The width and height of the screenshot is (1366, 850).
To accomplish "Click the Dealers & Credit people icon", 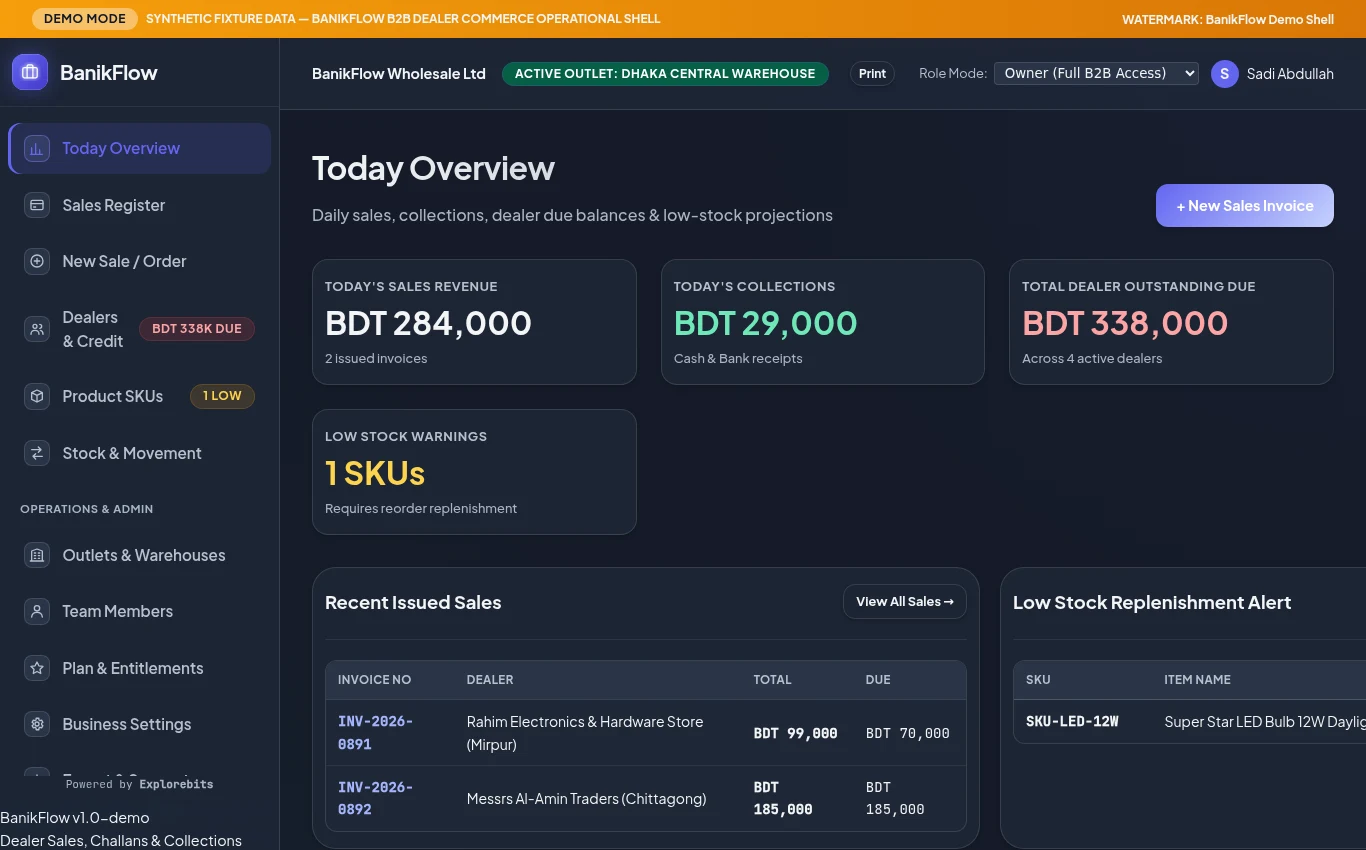I will tap(37, 329).
